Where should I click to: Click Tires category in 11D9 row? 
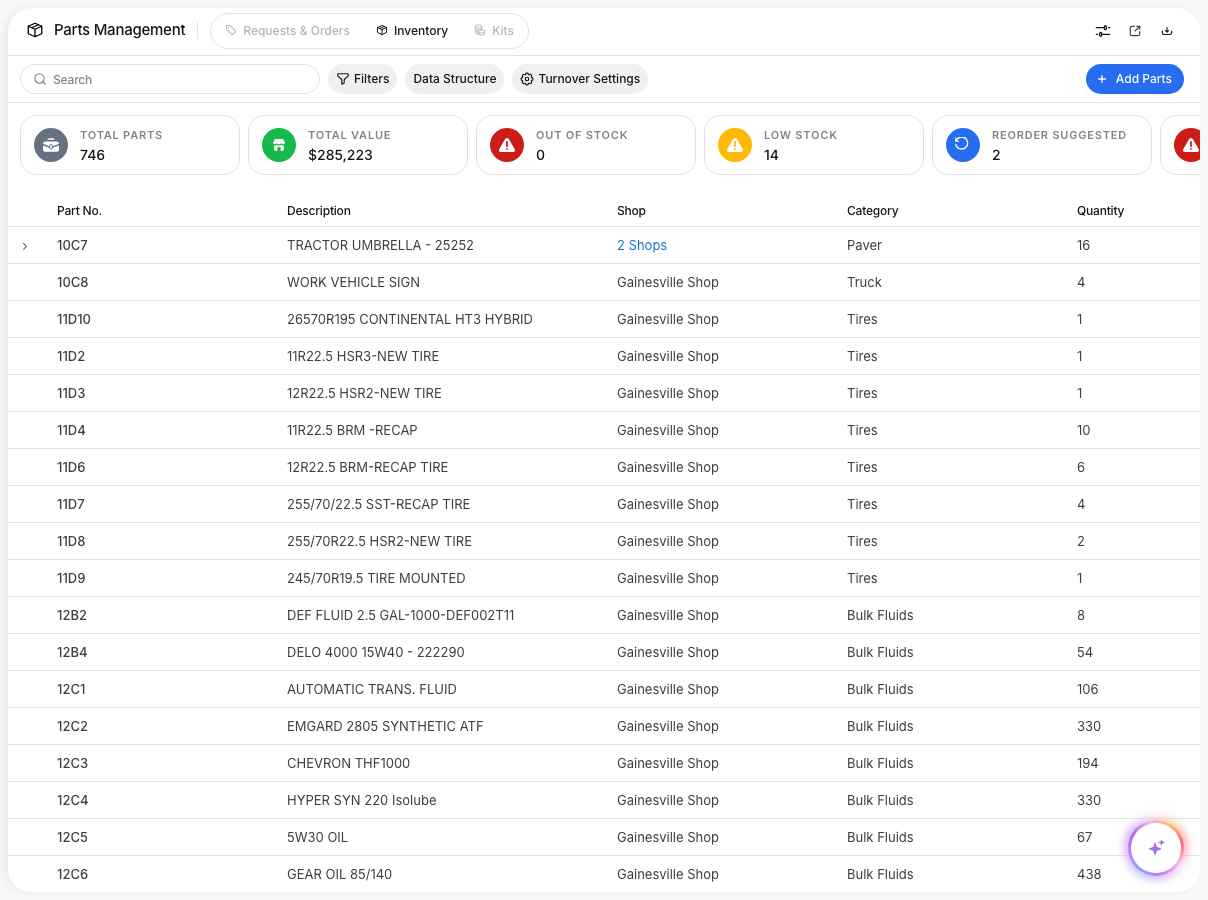click(862, 578)
